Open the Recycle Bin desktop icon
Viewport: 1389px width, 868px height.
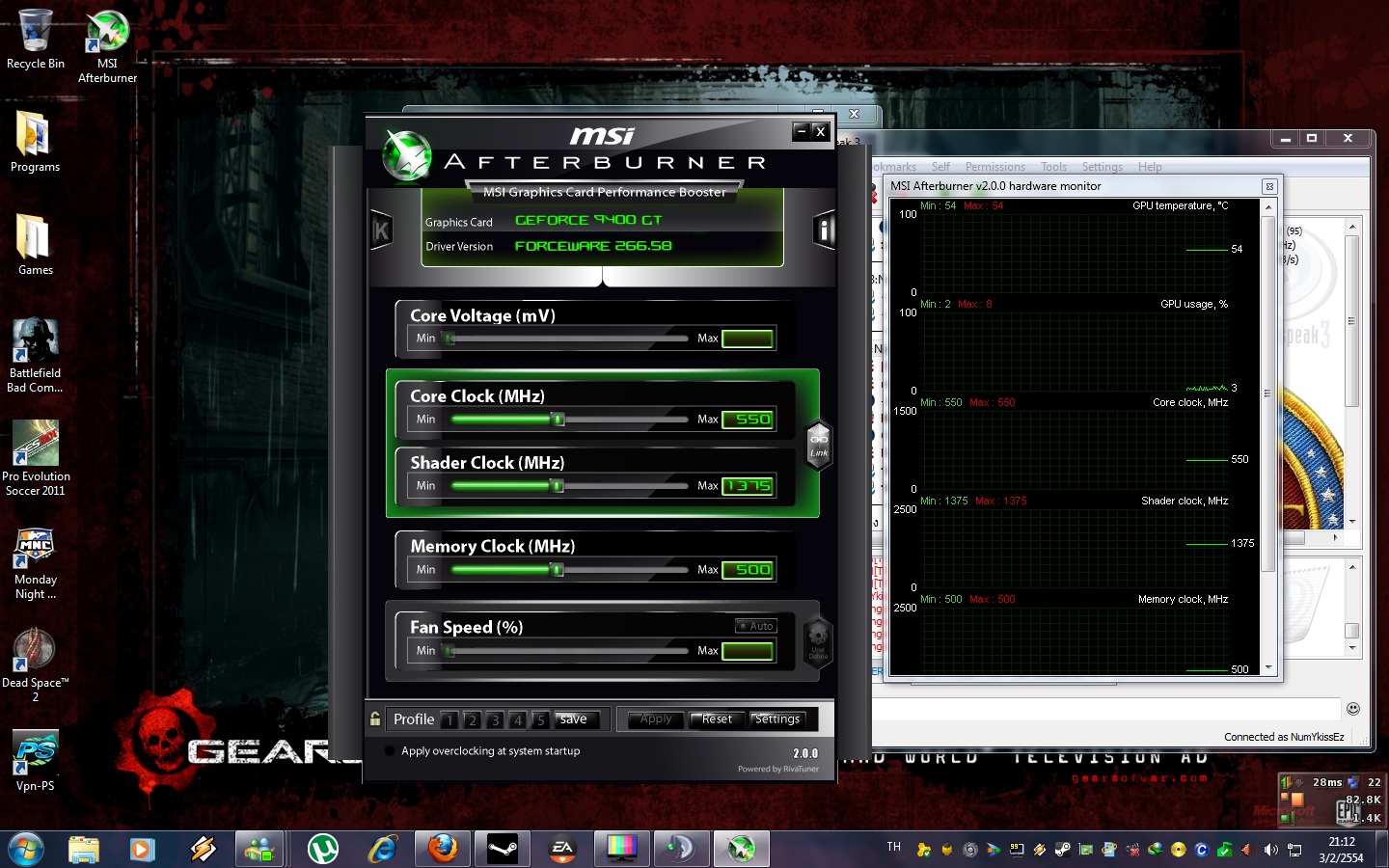click(36, 40)
